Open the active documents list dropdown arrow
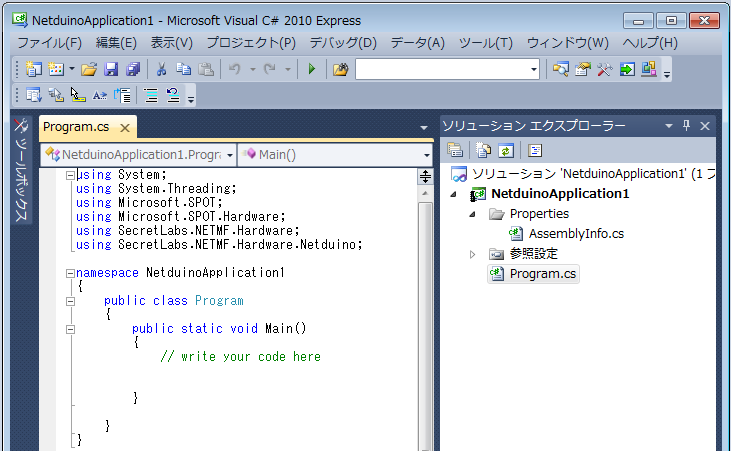Screen dimensions: 731x451 [424, 127]
